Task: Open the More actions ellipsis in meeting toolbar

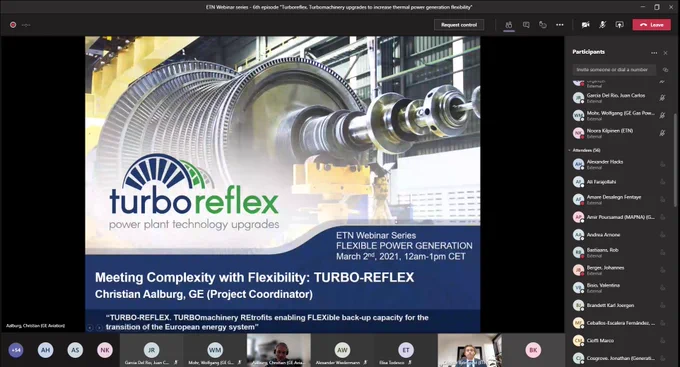Action: coord(560,25)
